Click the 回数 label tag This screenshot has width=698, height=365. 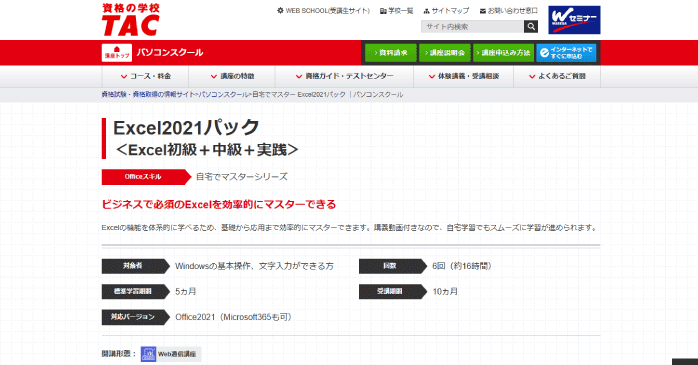[x=393, y=266]
